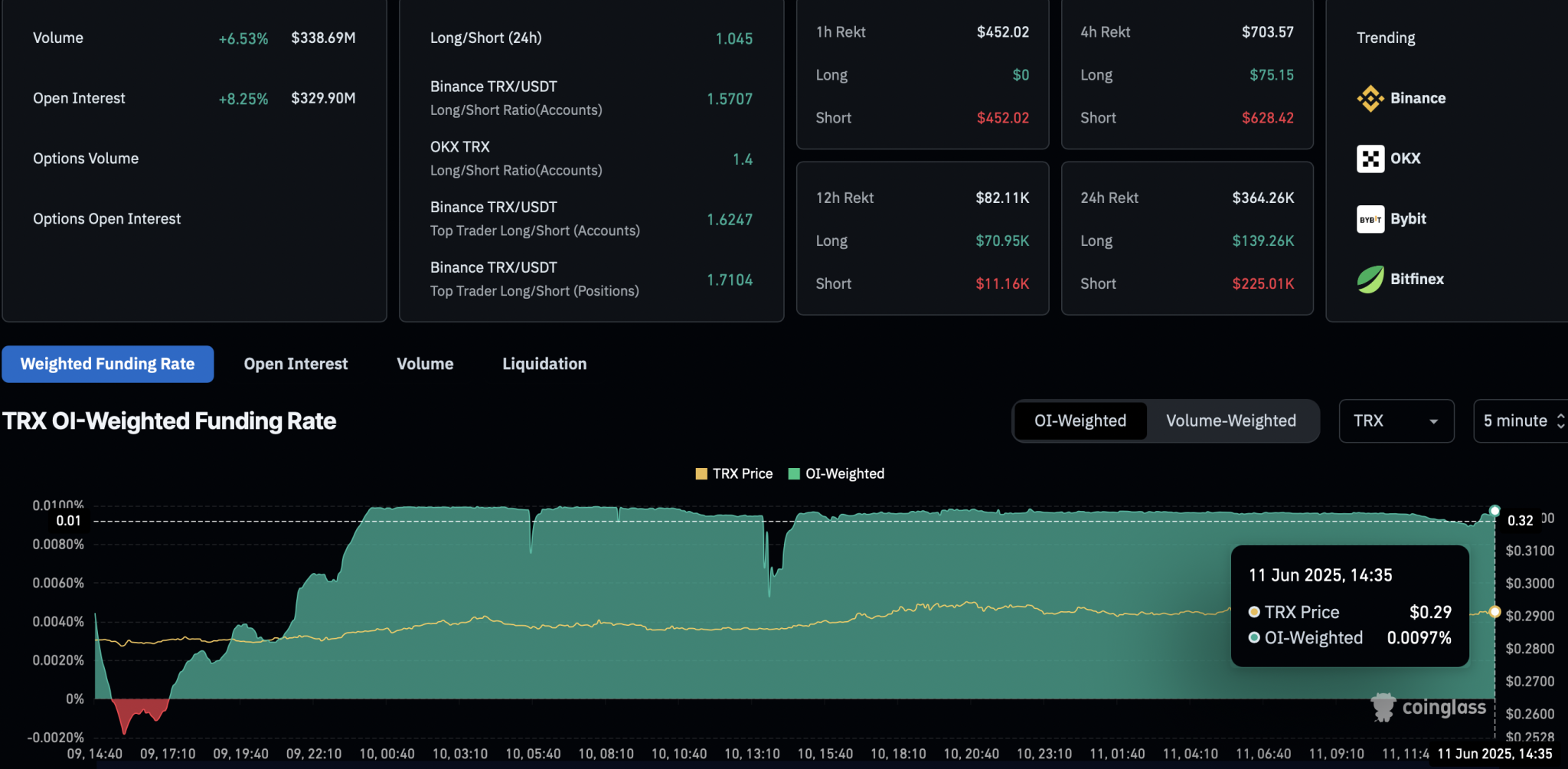The height and width of the screenshot is (769, 1568).
Task: Click the 24h Rekt total $364.26K
Action: tap(1263, 198)
